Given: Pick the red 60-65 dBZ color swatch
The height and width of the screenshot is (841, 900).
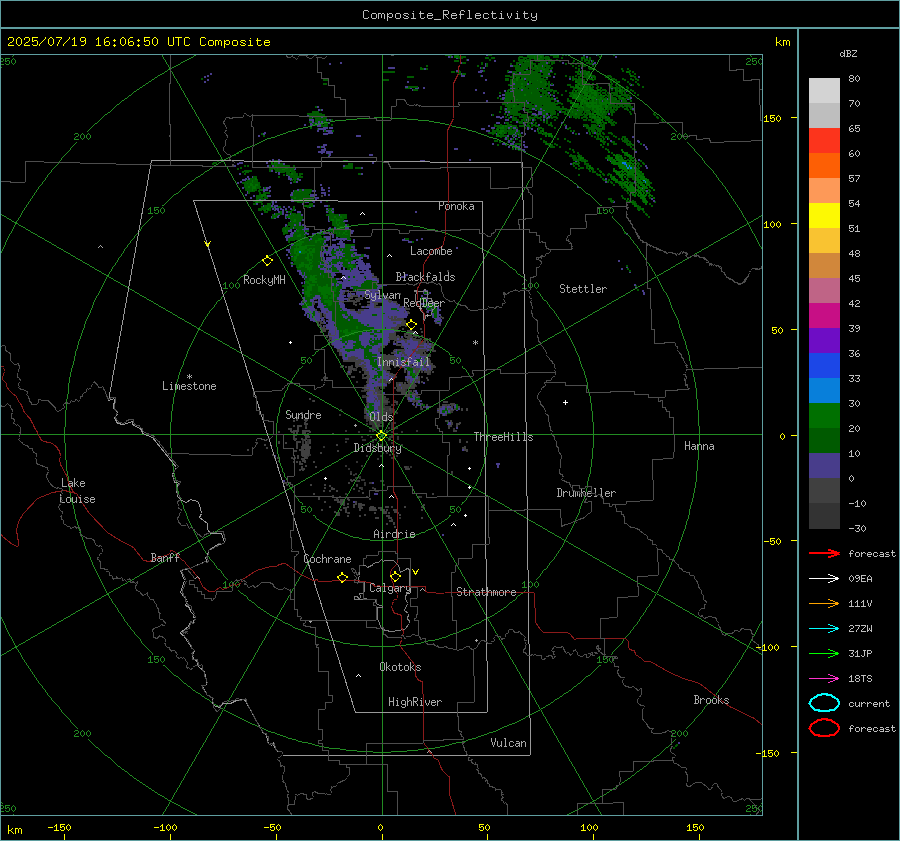Looking at the screenshot, I should click(x=824, y=141).
